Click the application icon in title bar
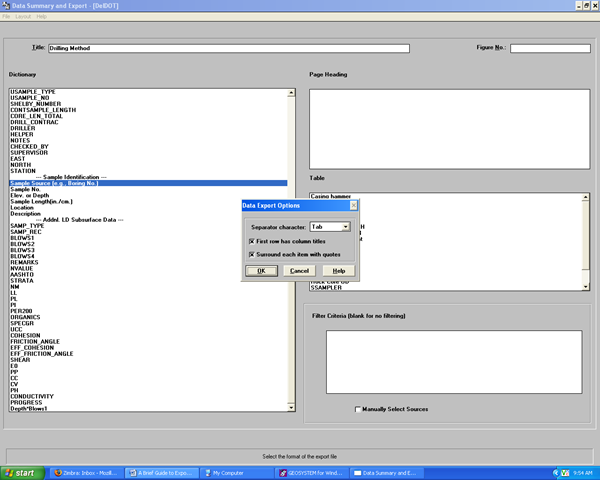The image size is (600, 480). pyautogui.click(x=6, y=6)
